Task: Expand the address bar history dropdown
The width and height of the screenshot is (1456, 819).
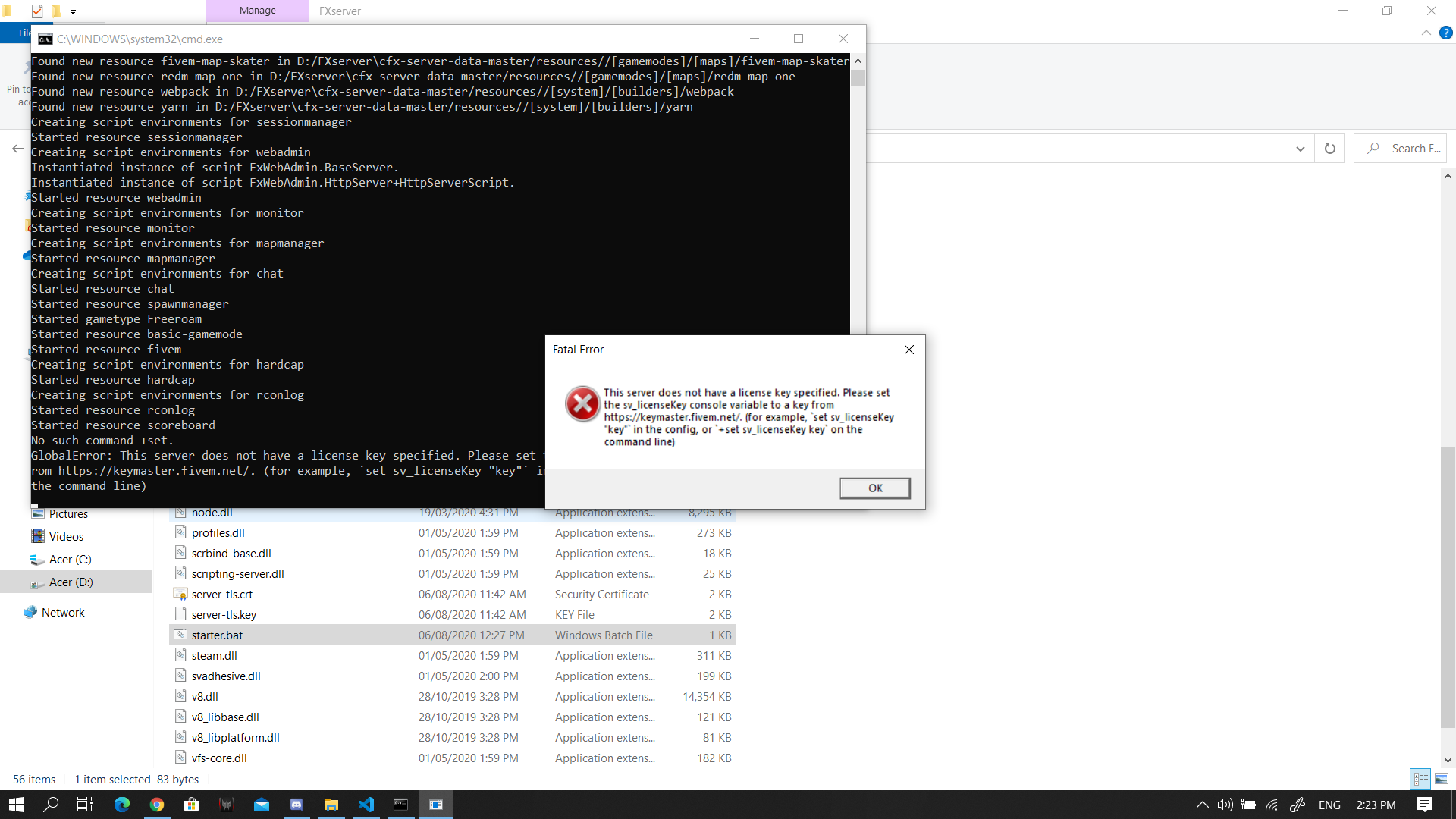Action: [1300, 149]
